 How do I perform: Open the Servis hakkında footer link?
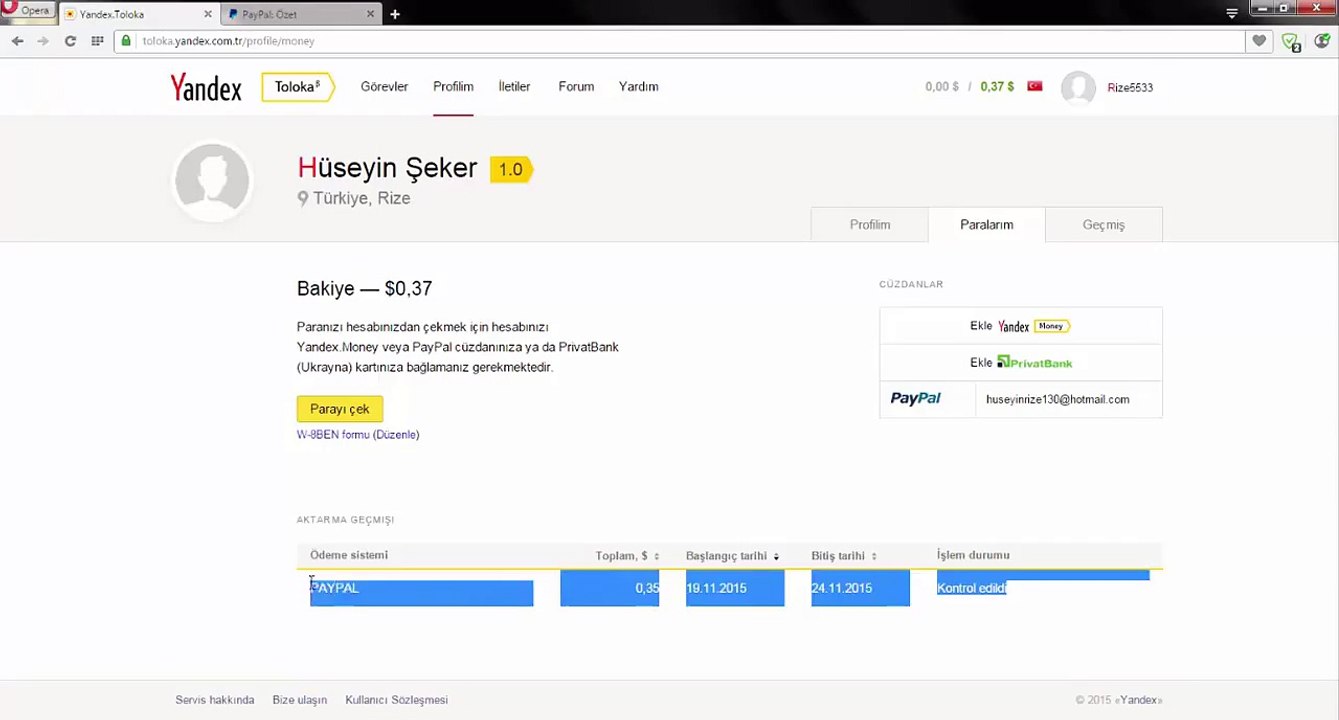click(215, 700)
